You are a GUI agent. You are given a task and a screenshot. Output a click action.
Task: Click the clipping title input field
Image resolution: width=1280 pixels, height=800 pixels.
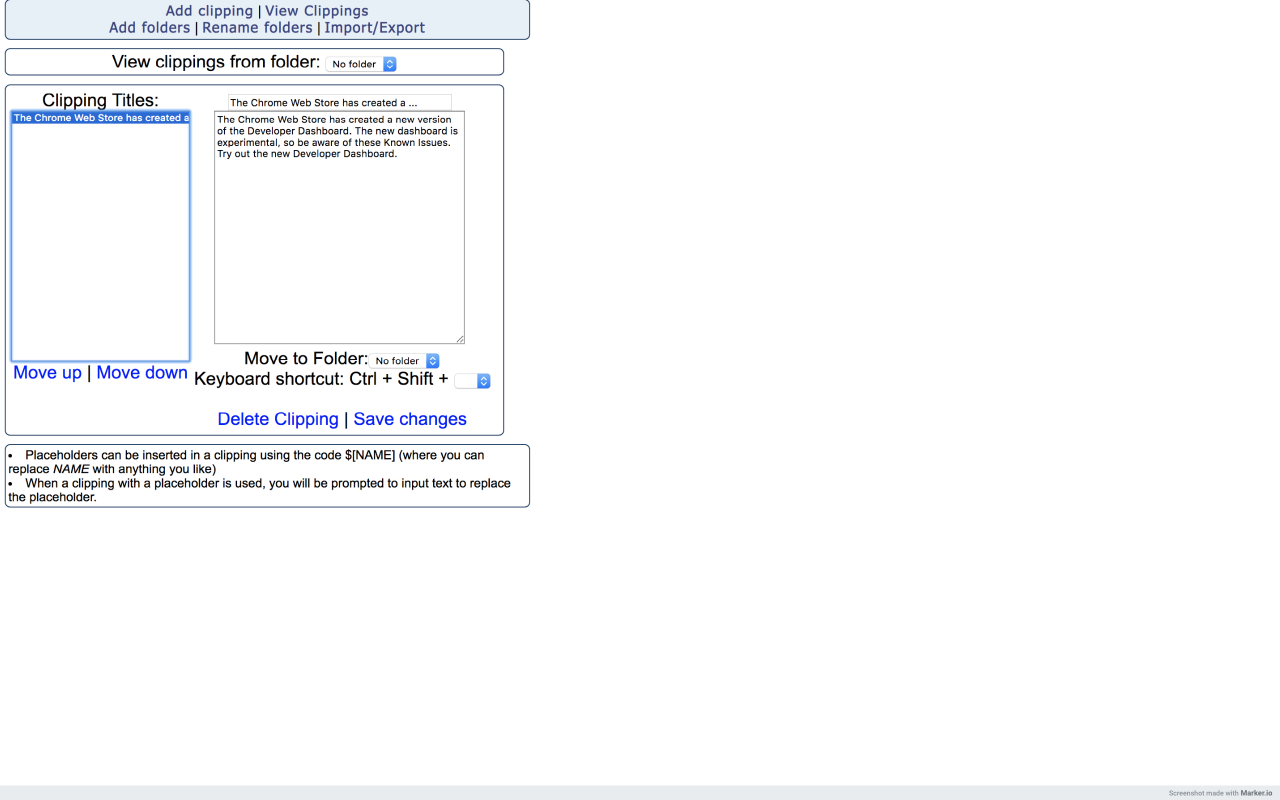(x=339, y=102)
